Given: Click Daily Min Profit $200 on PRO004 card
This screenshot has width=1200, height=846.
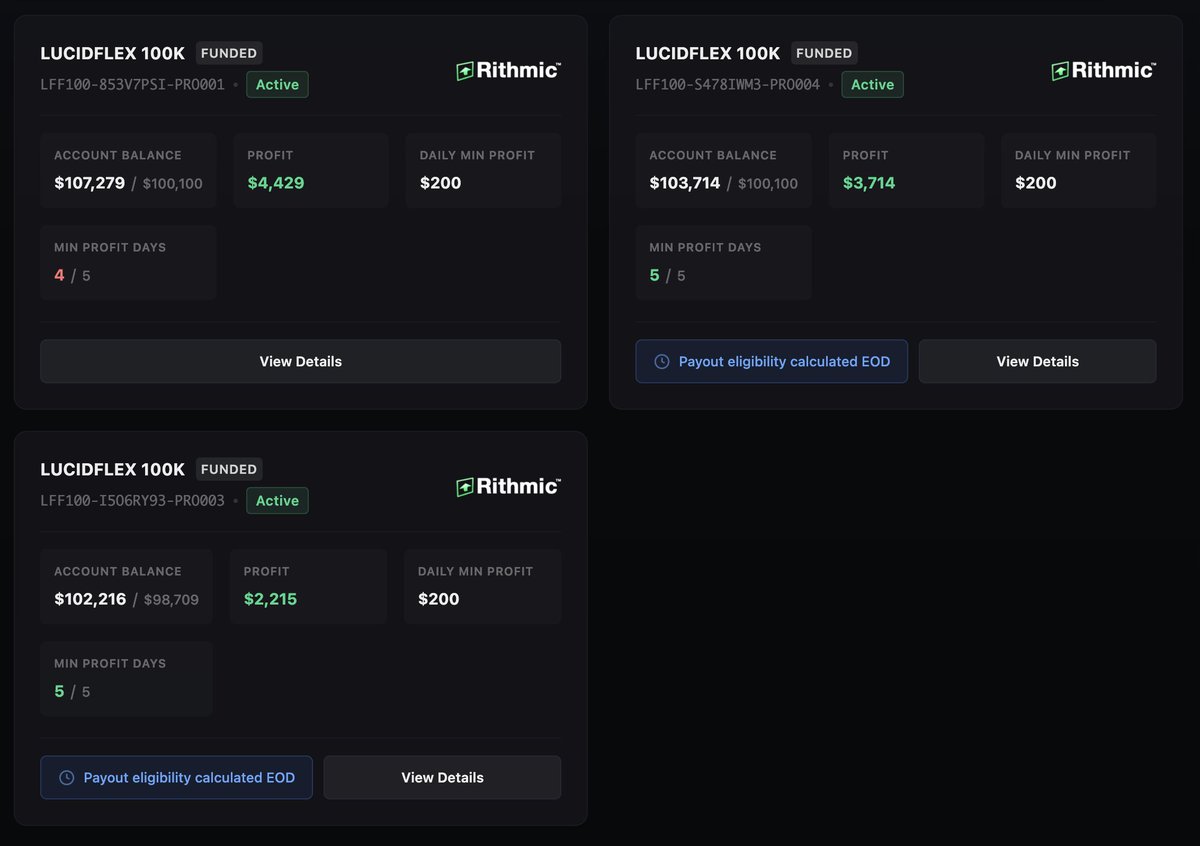Looking at the screenshot, I should [x=1035, y=183].
